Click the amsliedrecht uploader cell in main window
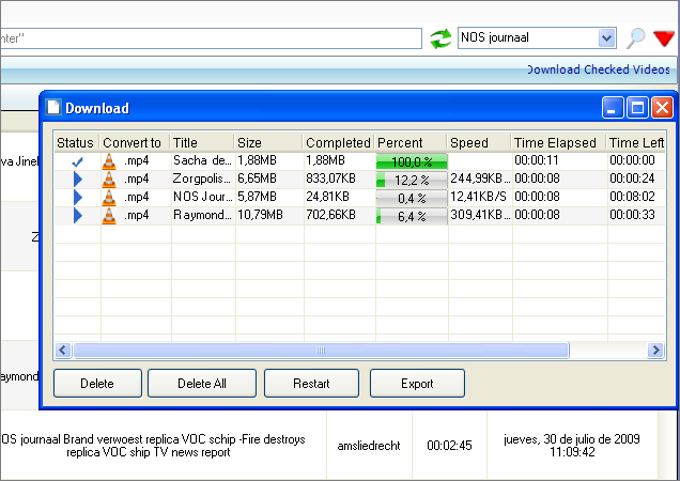This screenshot has height=481, width=680. [x=369, y=445]
